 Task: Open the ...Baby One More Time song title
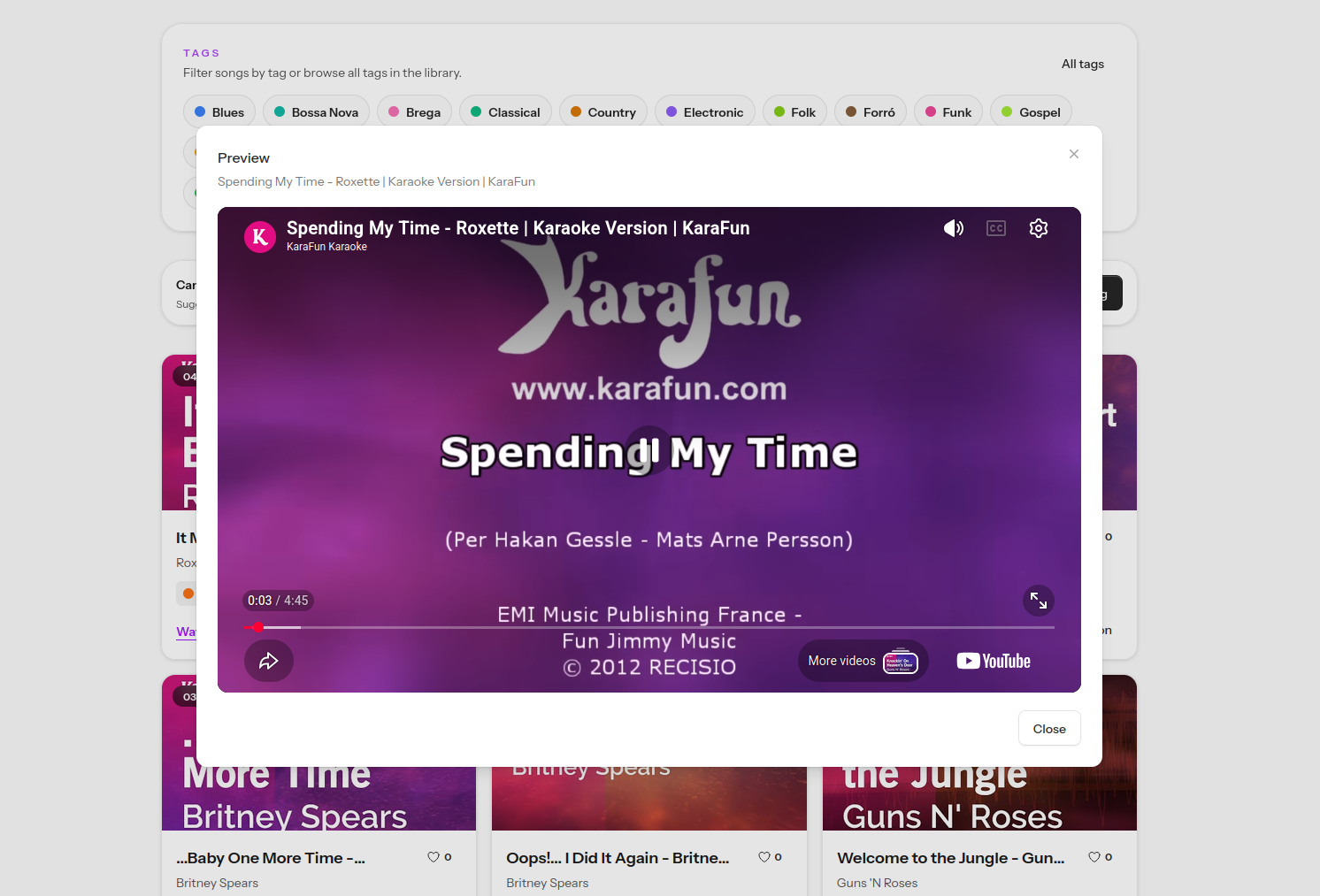pos(271,858)
